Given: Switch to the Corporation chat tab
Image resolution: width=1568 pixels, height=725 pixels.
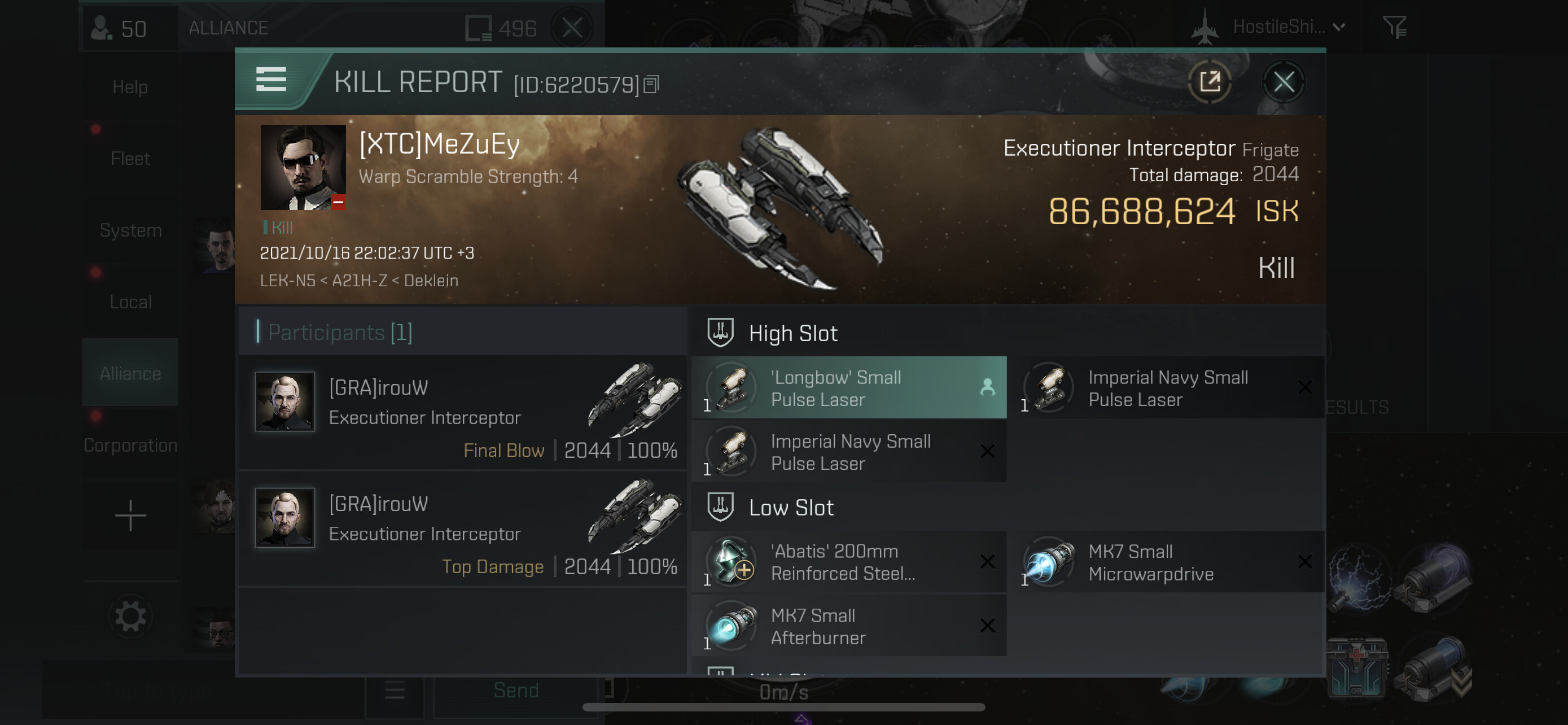Looking at the screenshot, I should point(130,445).
